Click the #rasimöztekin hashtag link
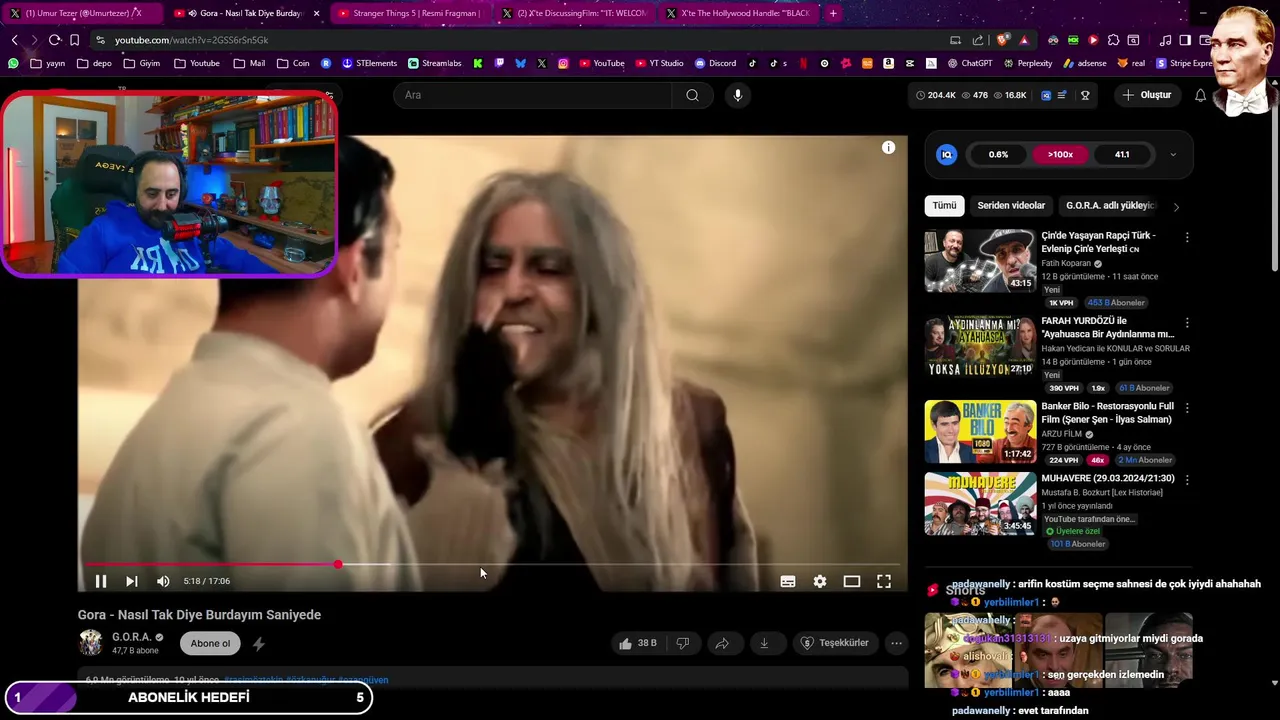This screenshot has width=1280, height=720. coord(253,680)
